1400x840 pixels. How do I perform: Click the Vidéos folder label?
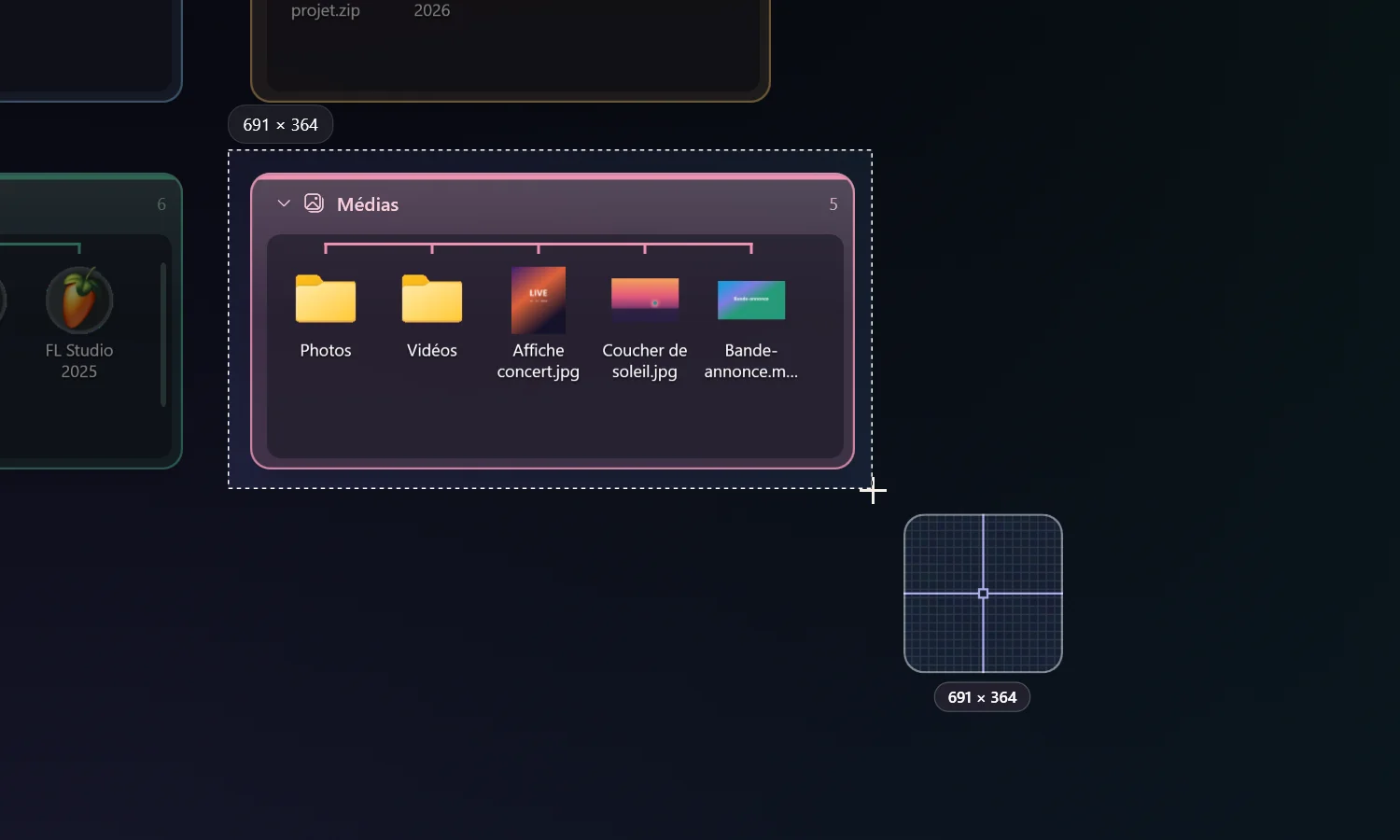[x=432, y=351]
